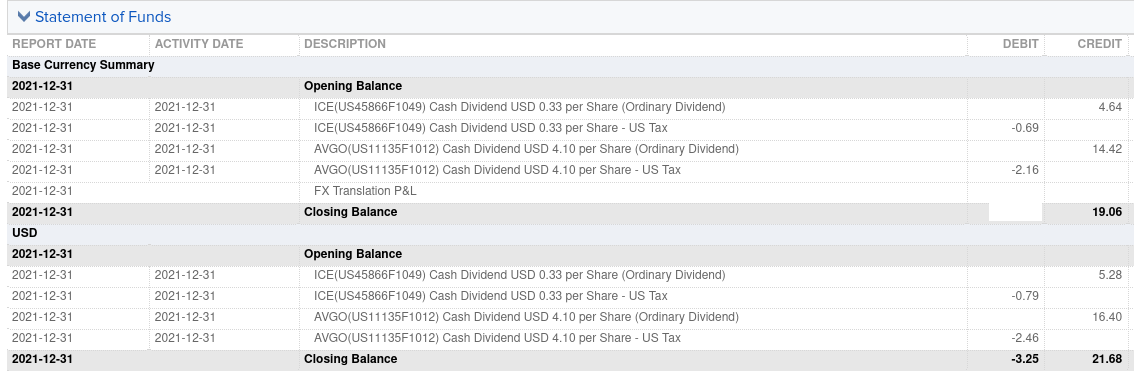Click the USD currency group row label

tap(25, 234)
